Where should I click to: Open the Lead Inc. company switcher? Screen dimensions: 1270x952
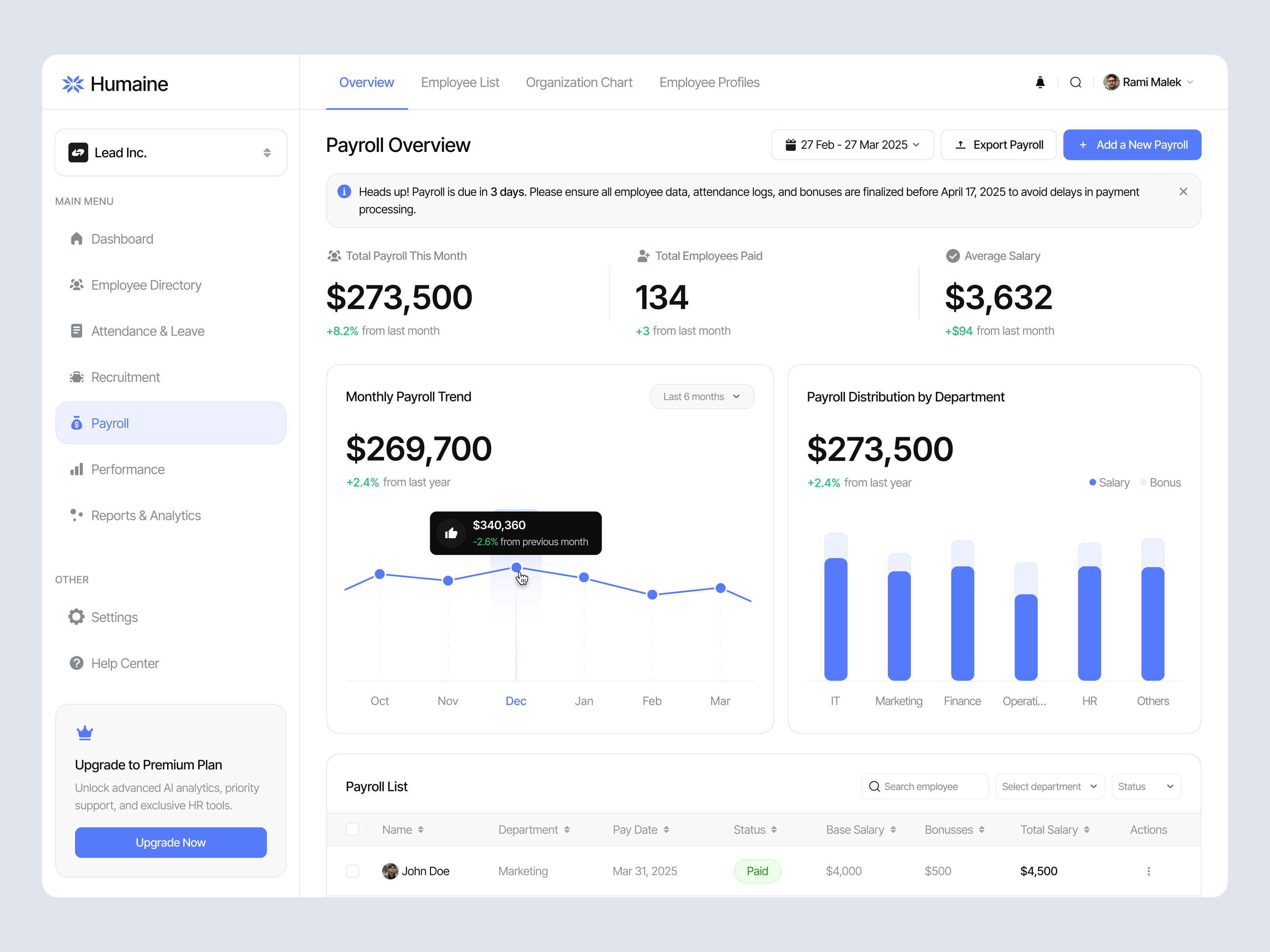(x=170, y=152)
